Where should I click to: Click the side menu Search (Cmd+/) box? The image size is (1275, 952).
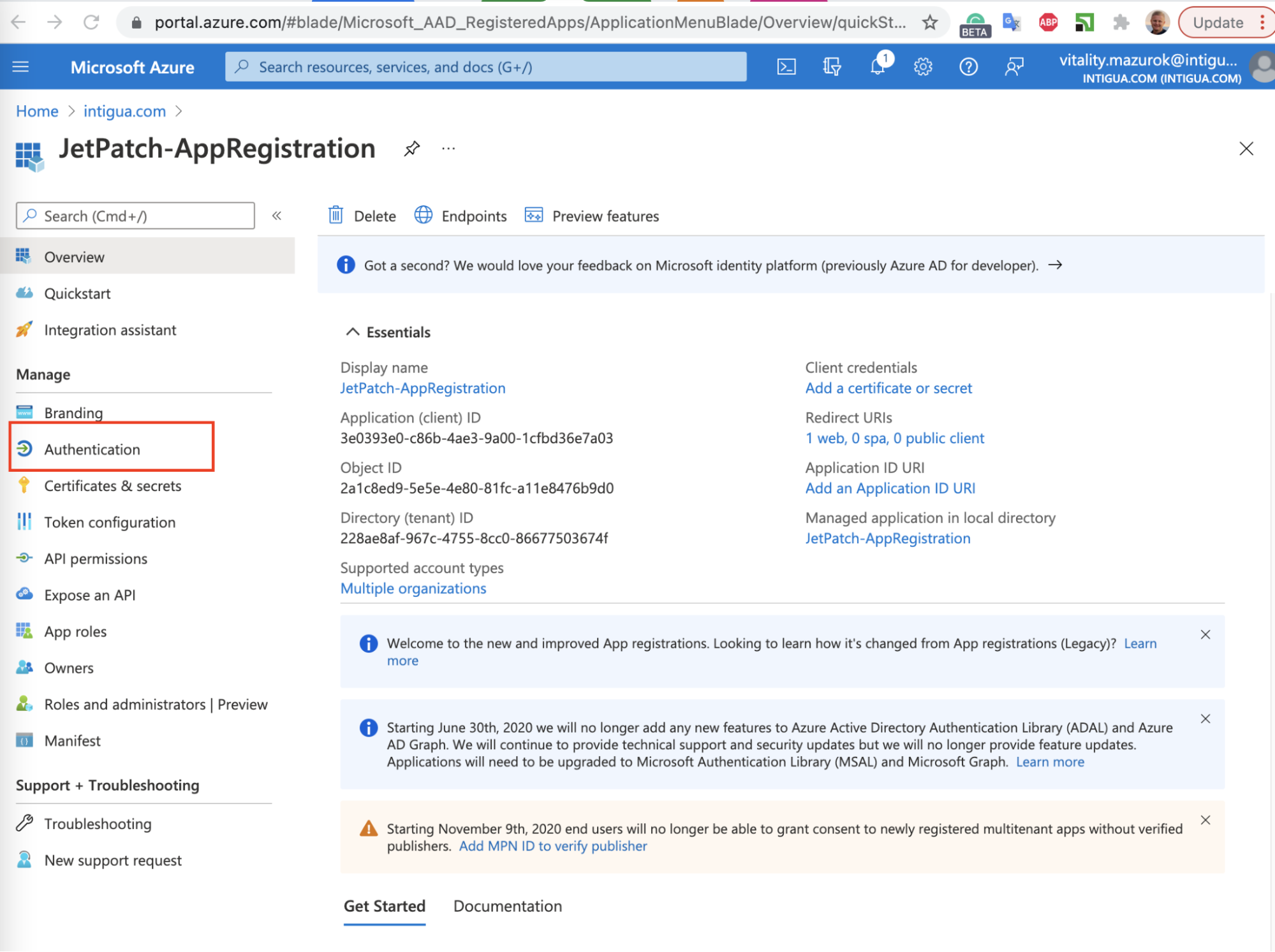[135, 216]
